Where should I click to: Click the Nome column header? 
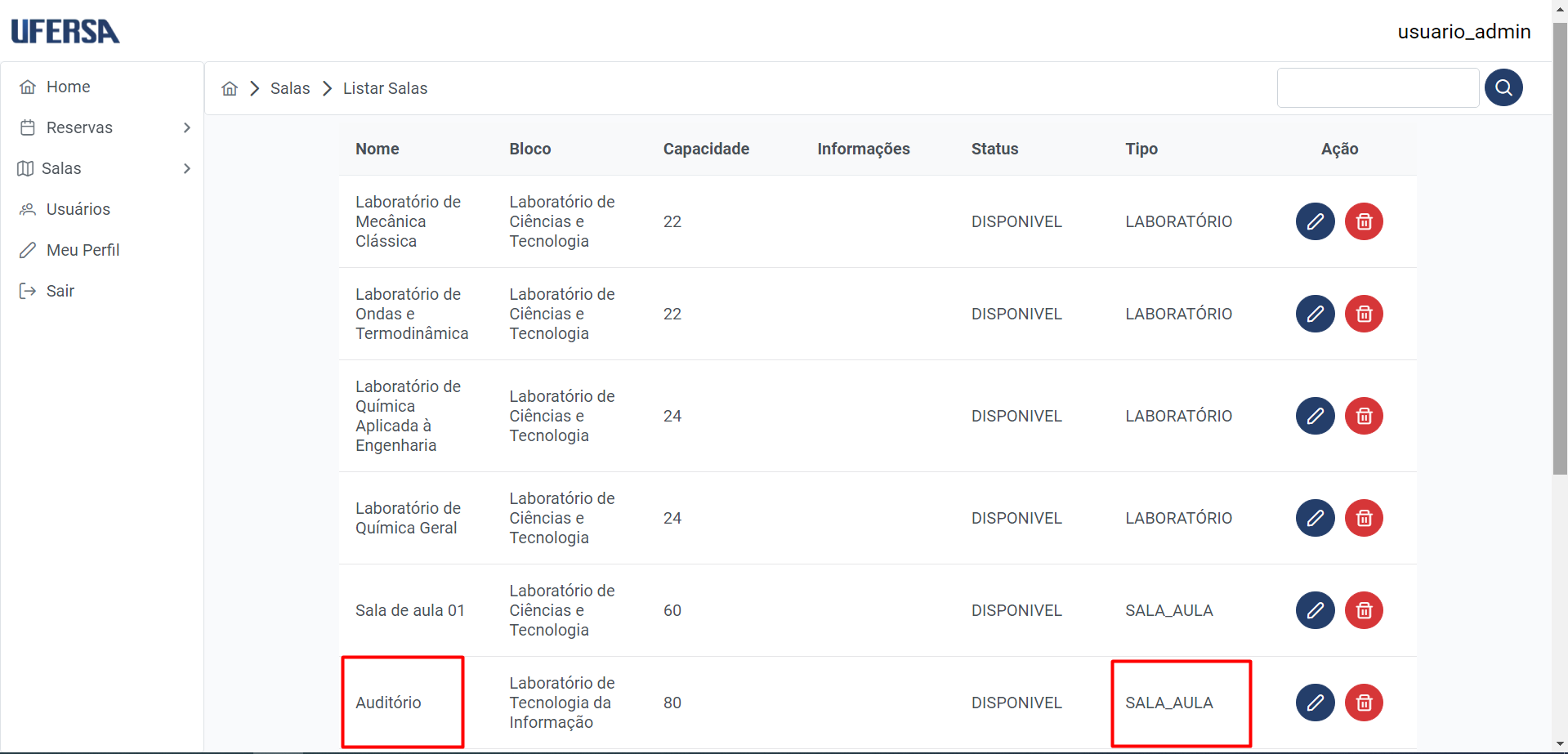[377, 149]
